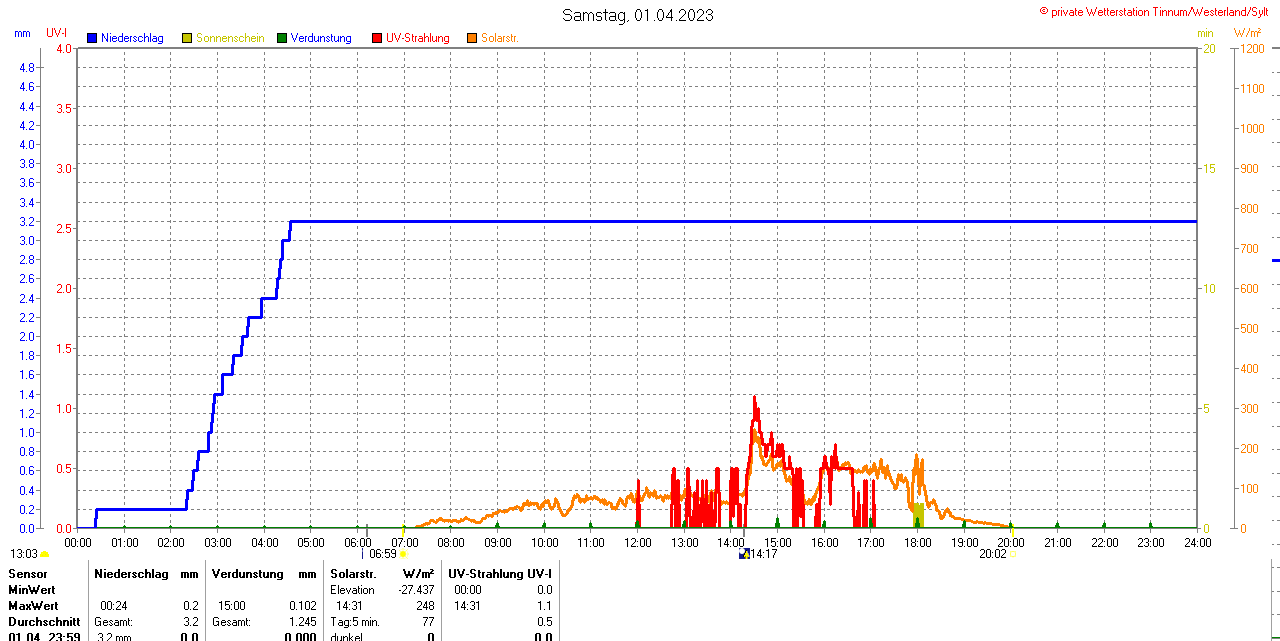Click the yellow Sonnenschein legend square
The width and height of the screenshot is (1280, 641).
pyautogui.click(x=187, y=38)
